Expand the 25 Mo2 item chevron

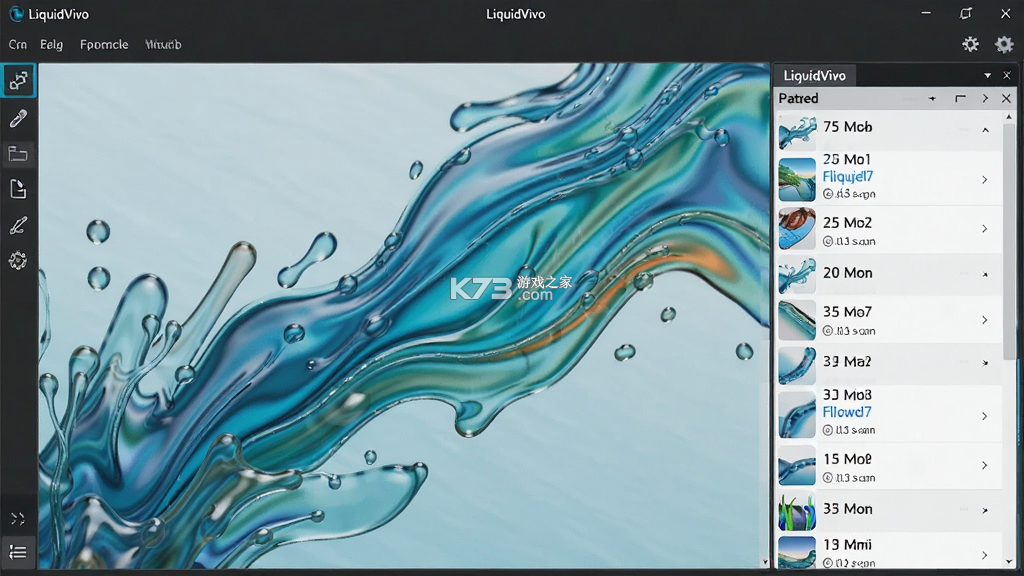point(985,229)
